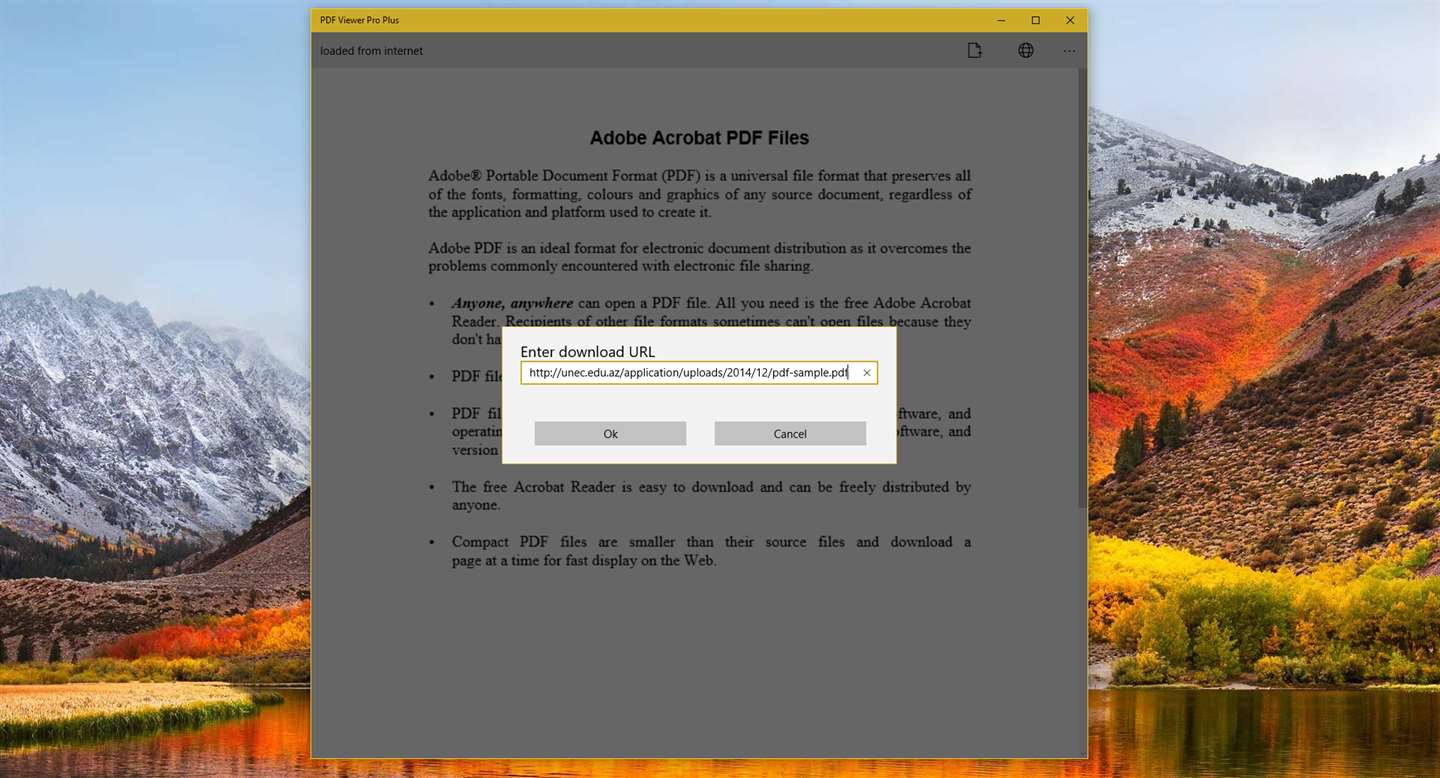This screenshot has height=778, width=1440.
Task: Click the 'The free Acrobat Reader is easy' bullet
Action: (711, 496)
